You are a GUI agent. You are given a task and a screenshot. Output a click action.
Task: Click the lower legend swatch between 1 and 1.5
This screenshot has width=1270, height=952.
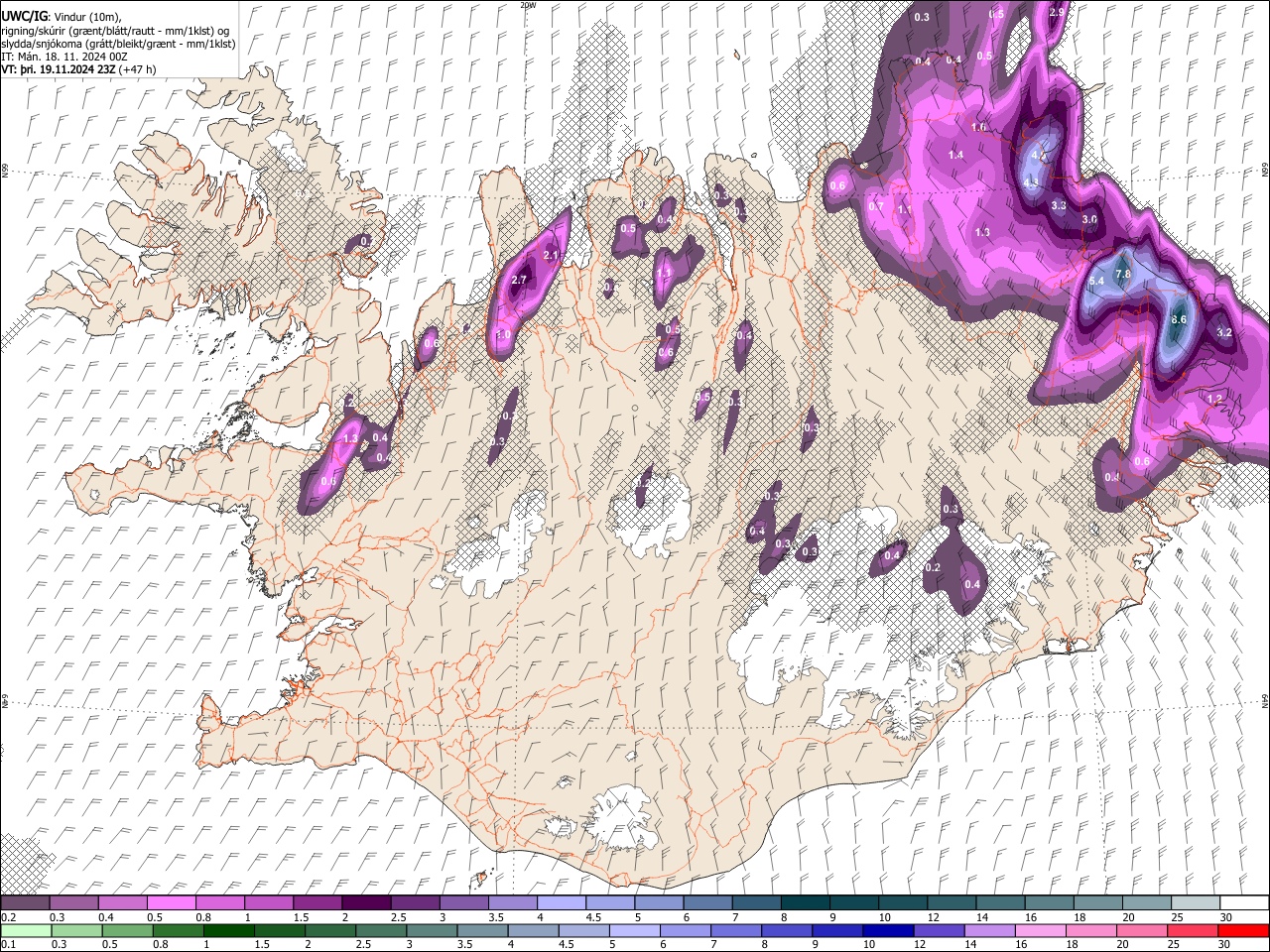coord(228,930)
